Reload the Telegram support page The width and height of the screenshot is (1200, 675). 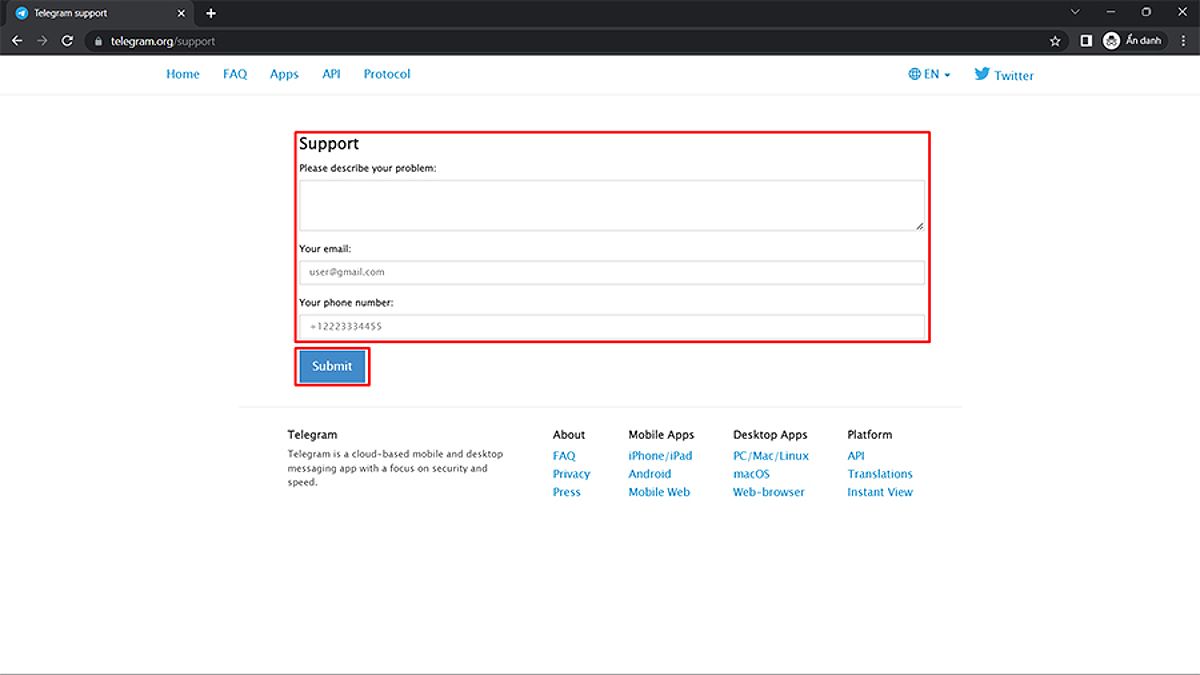(x=67, y=41)
